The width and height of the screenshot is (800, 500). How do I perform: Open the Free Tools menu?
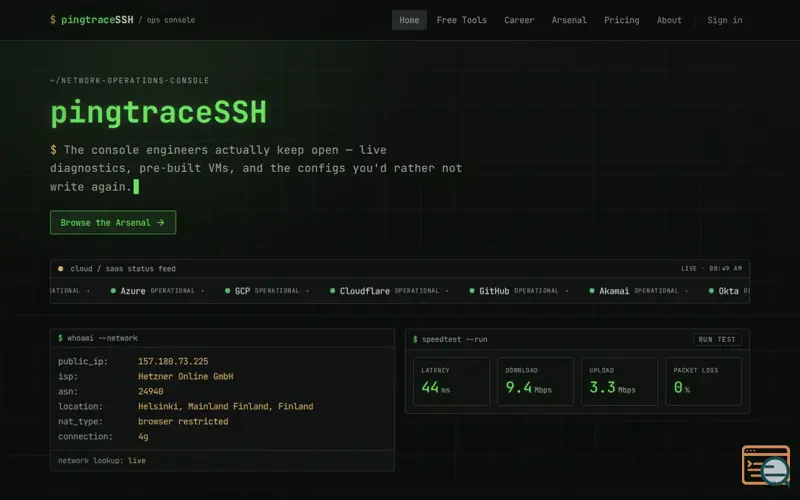(462, 20)
